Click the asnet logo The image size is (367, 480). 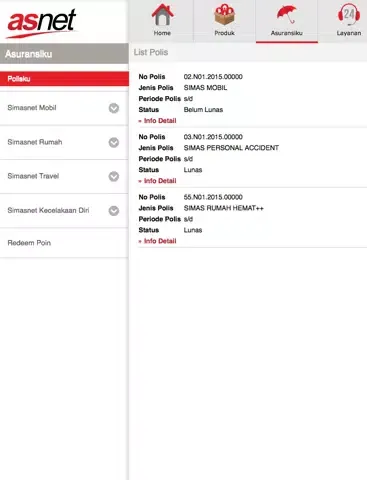(x=42, y=23)
